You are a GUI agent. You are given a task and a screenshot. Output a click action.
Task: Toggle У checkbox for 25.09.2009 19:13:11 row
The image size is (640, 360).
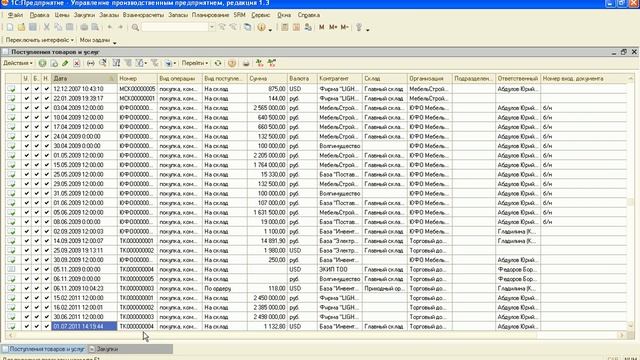click(x=27, y=250)
